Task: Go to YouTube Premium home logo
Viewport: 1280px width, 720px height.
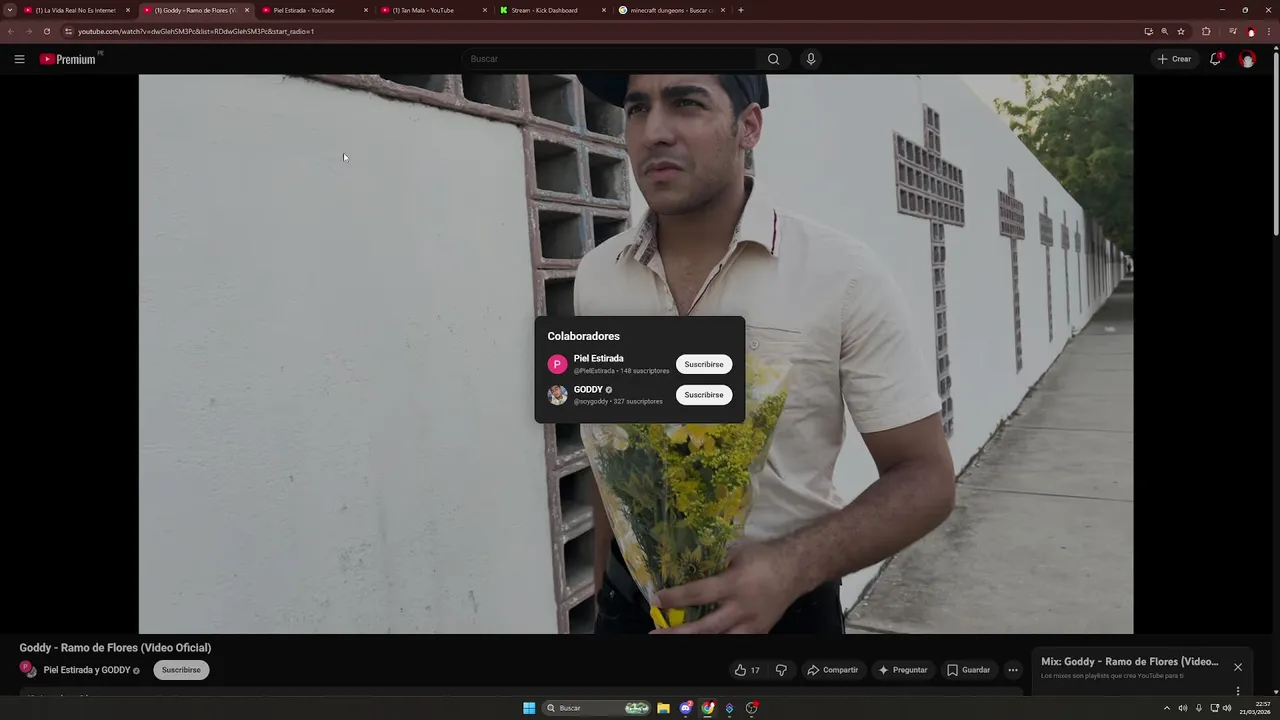Action: click(x=70, y=59)
